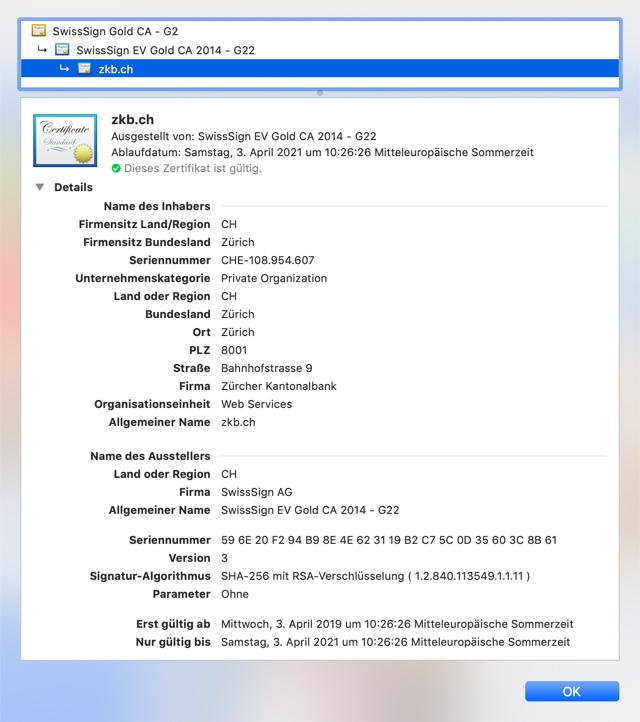Click the SHA-256 signature algorithm value
Image resolution: width=640 pixels, height=722 pixels.
coord(375,576)
